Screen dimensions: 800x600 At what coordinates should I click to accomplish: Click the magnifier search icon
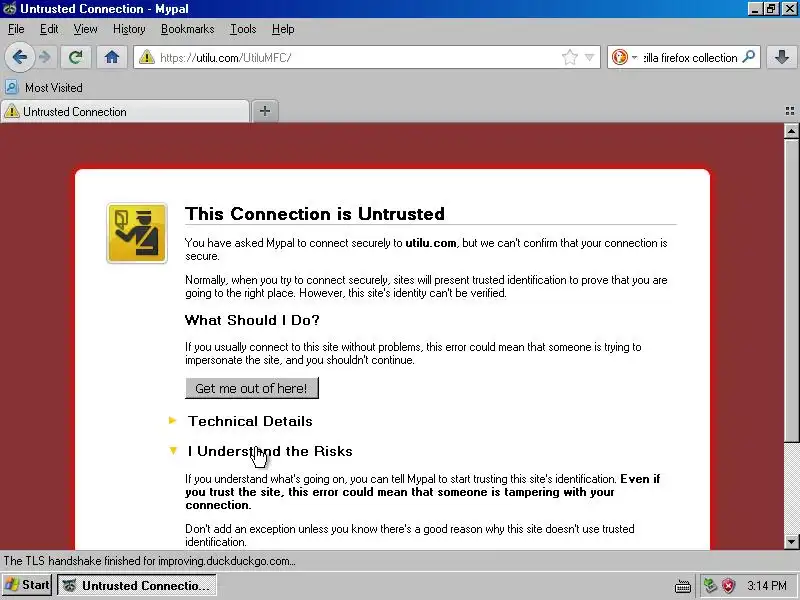748,57
